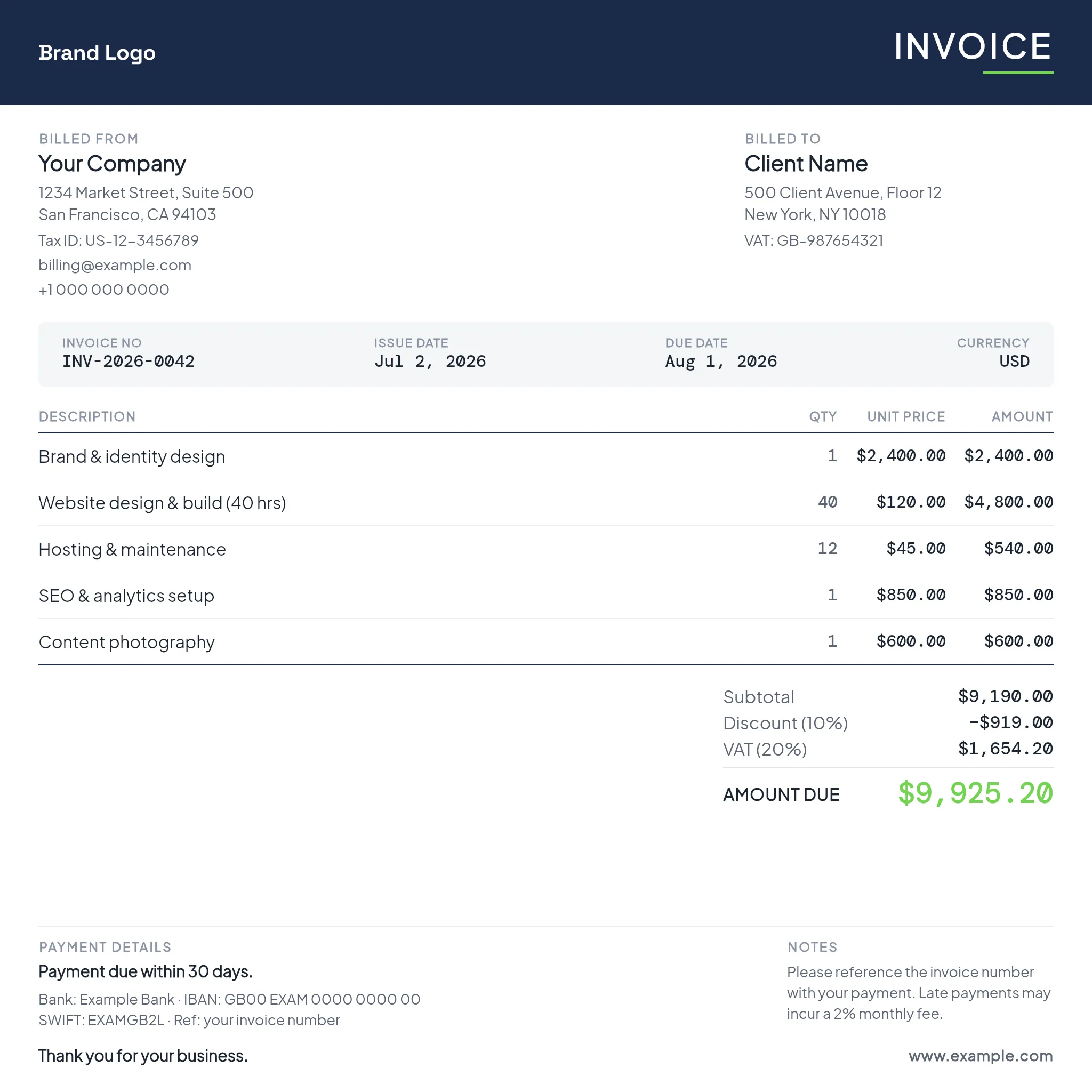This screenshot has width=1092, height=1092.
Task: Click VAT value $1,654.20
Action: 1005,749
